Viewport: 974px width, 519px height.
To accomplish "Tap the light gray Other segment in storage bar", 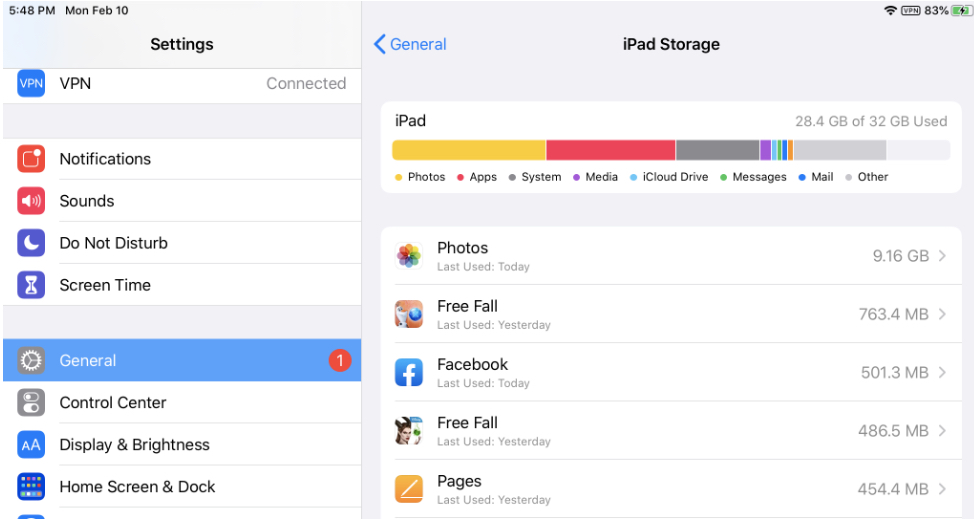I will 840,150.
